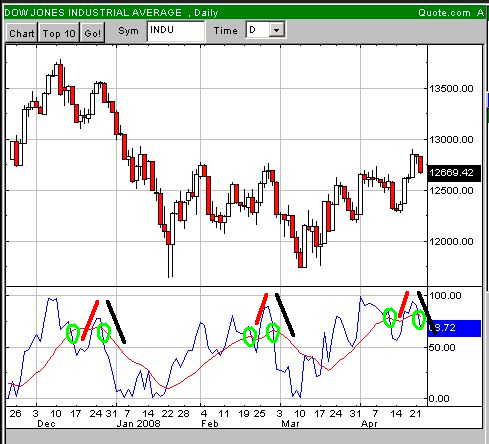489x444 pixels.
Task: Click the 12500.00 price axis label
Action: click(x=451, y=190)
